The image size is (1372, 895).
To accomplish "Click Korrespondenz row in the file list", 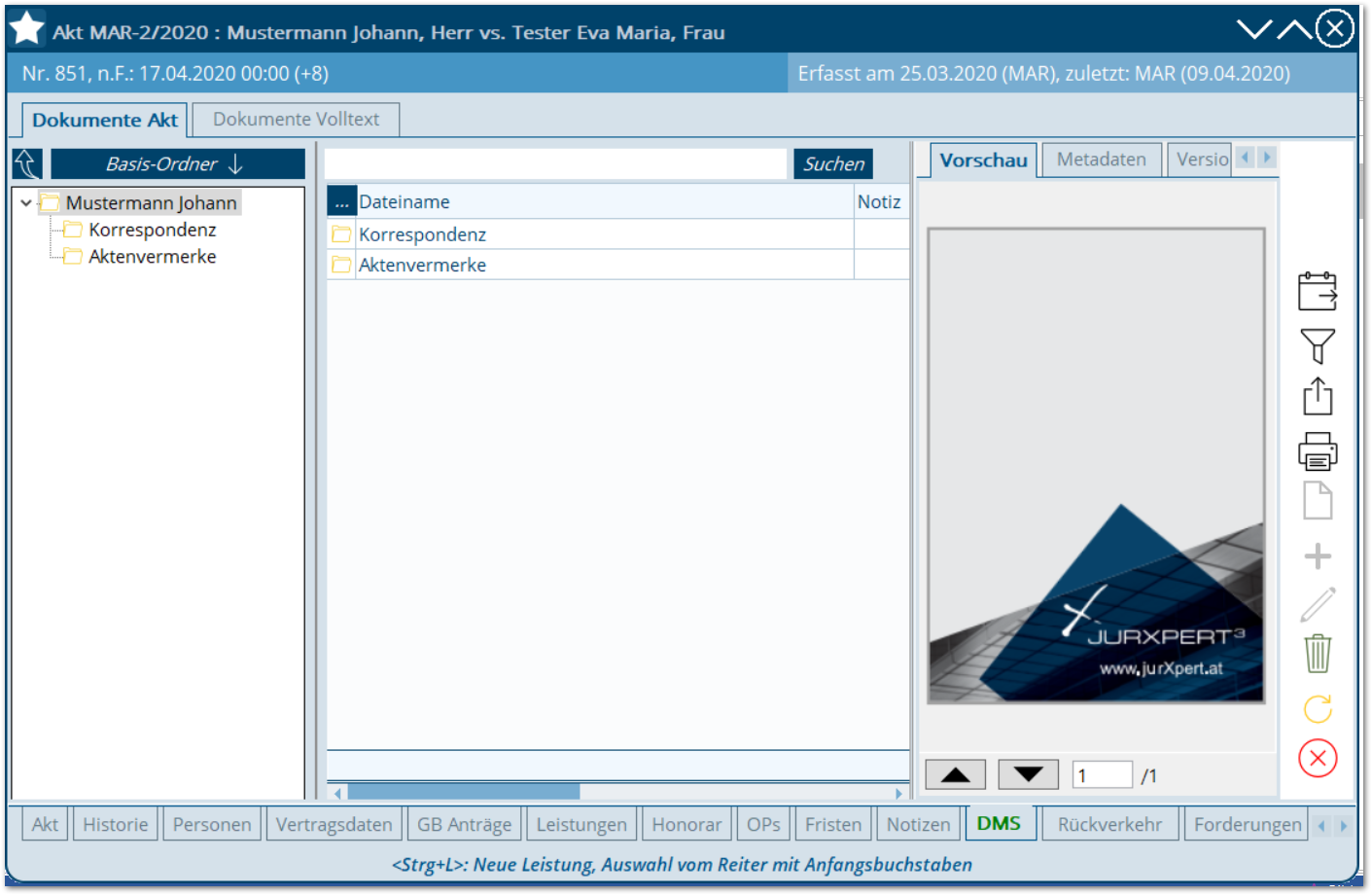I will [x=617, y=234].
